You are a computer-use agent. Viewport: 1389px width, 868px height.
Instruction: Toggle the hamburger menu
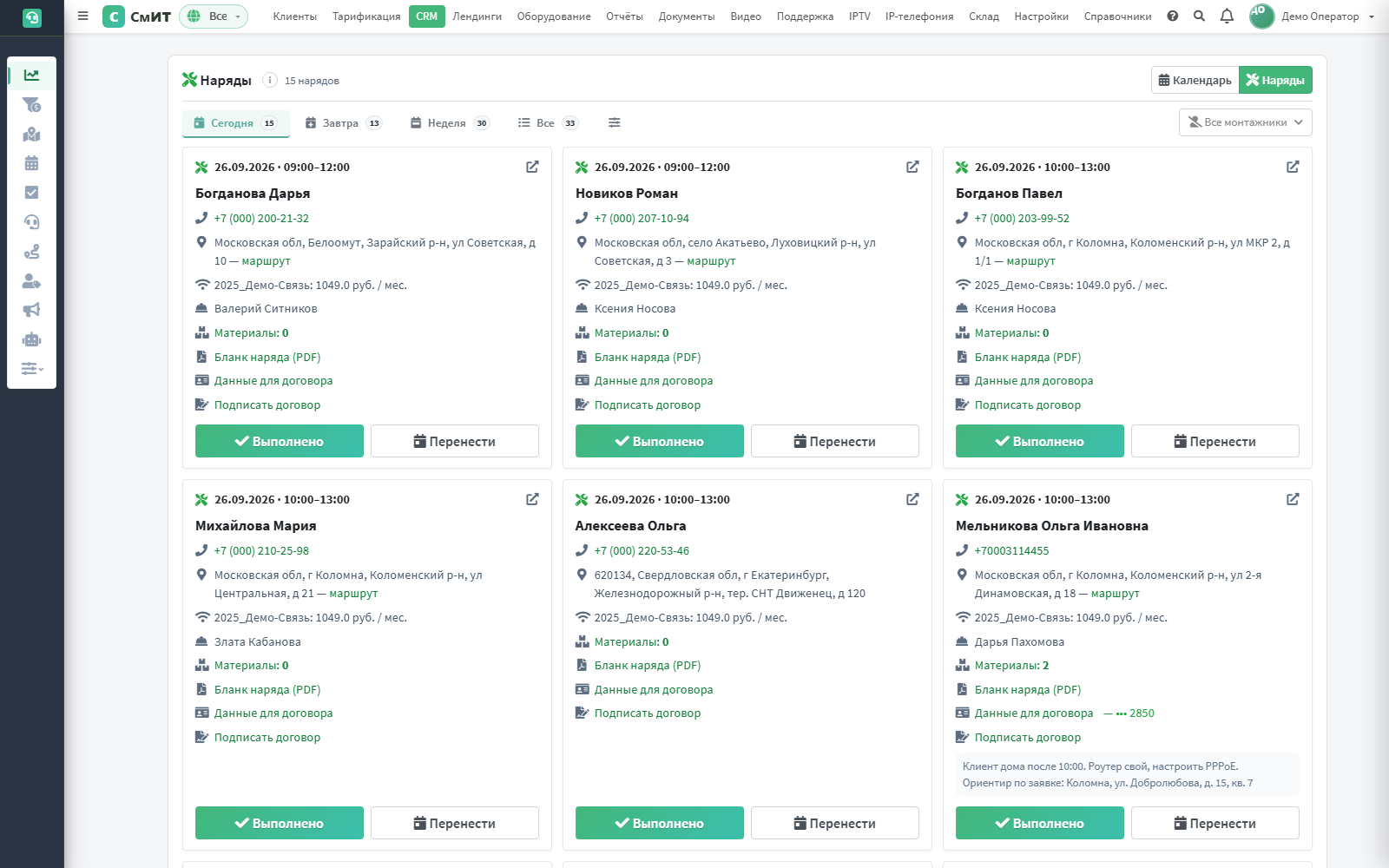tap(82, 16)
